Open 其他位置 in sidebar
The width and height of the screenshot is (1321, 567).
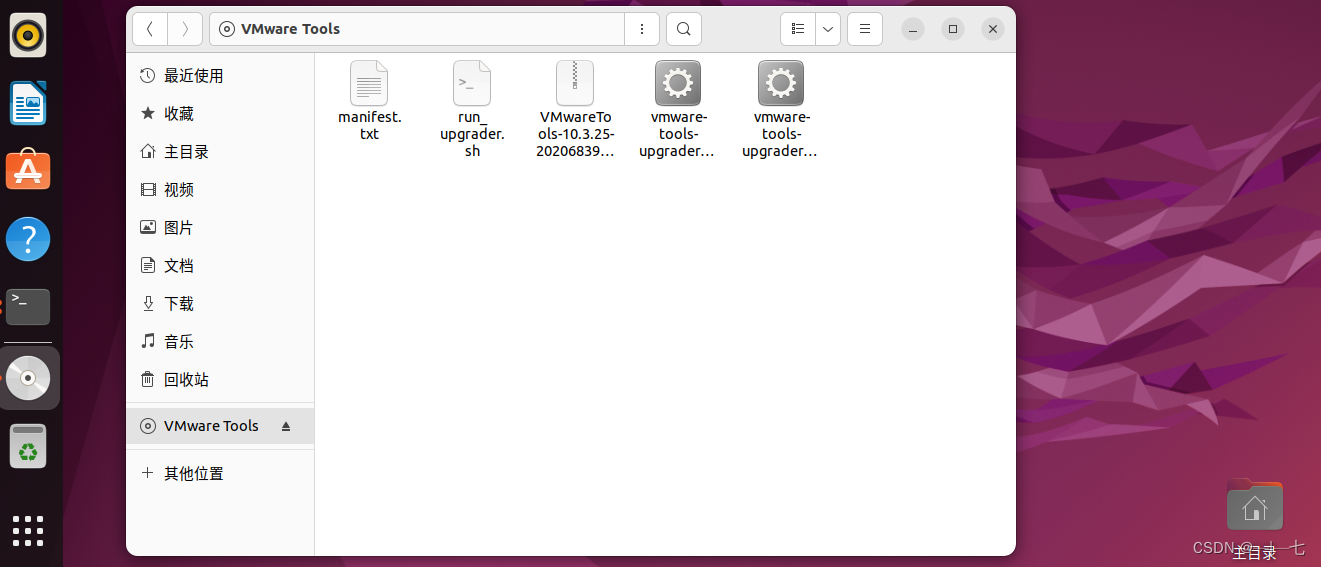[x=220, y=474]
